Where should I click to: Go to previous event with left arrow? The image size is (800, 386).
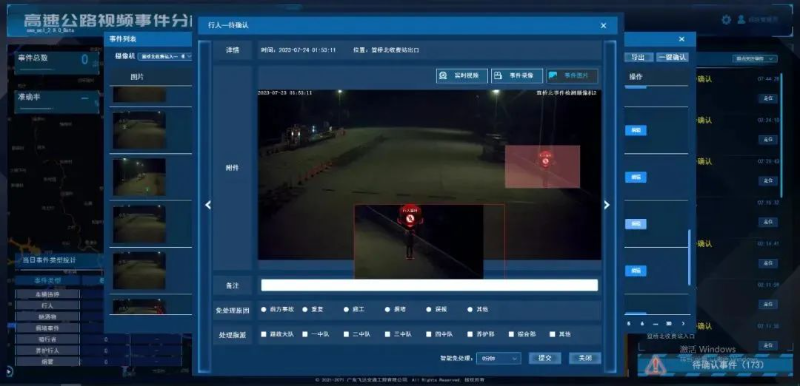(208, 205)
